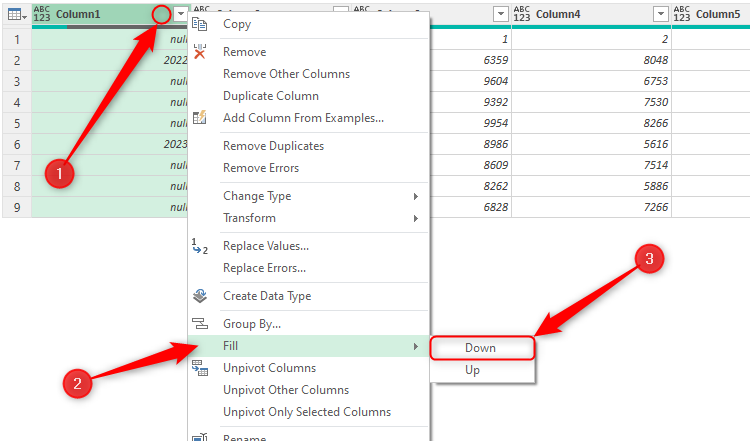This screenshot has height=441, width=750.
Task: Click the ABC123 data type icon of Column4
Action: pos(522,14)
